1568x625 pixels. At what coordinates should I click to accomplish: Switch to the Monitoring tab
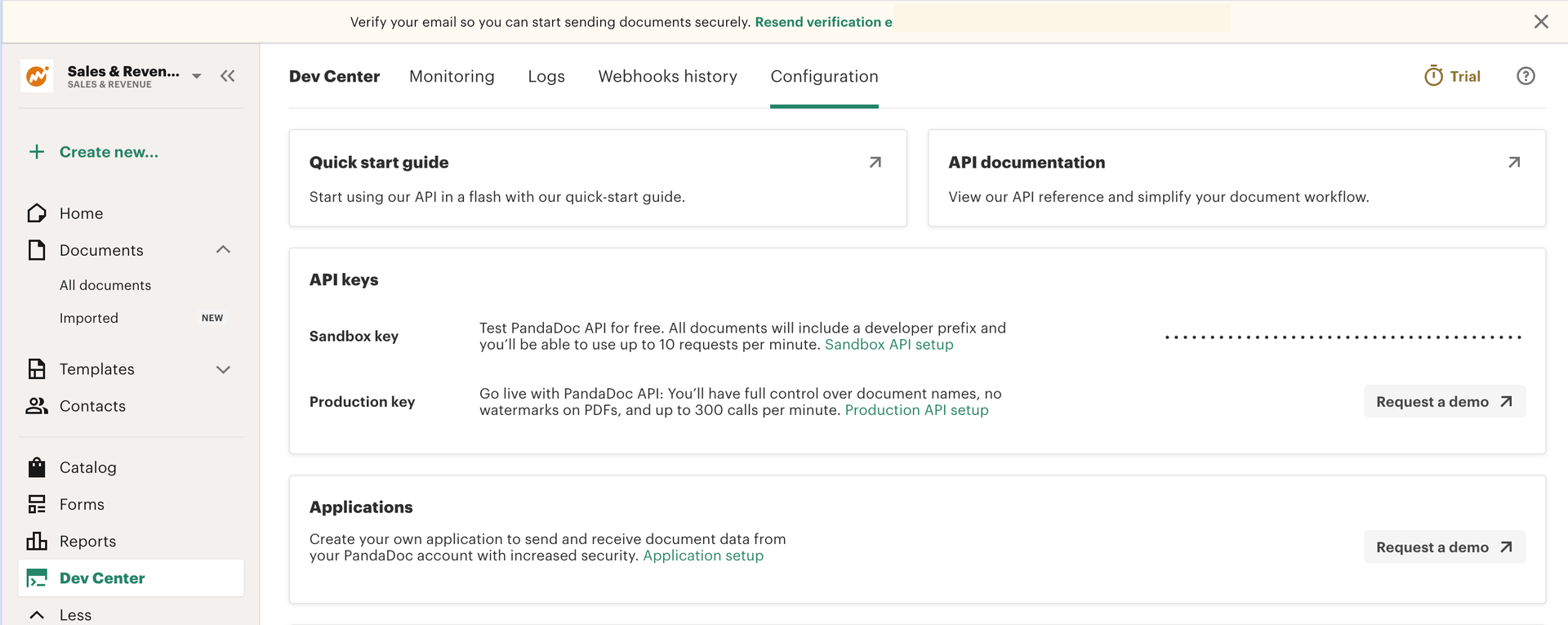(x=452, y=76)
